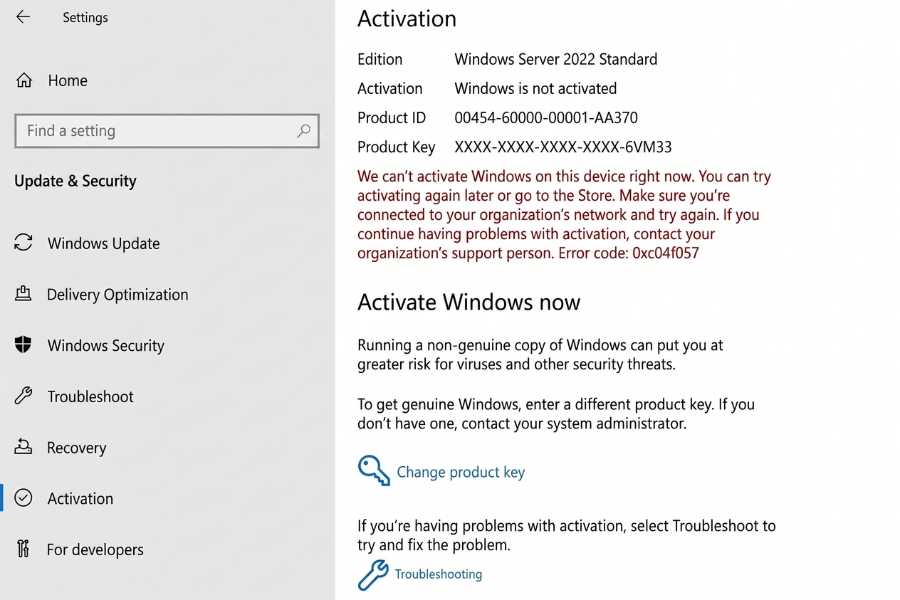Click the Settings window title
Image resolution: width=900 pixels, height=600 pixels.
pos(85,18)
